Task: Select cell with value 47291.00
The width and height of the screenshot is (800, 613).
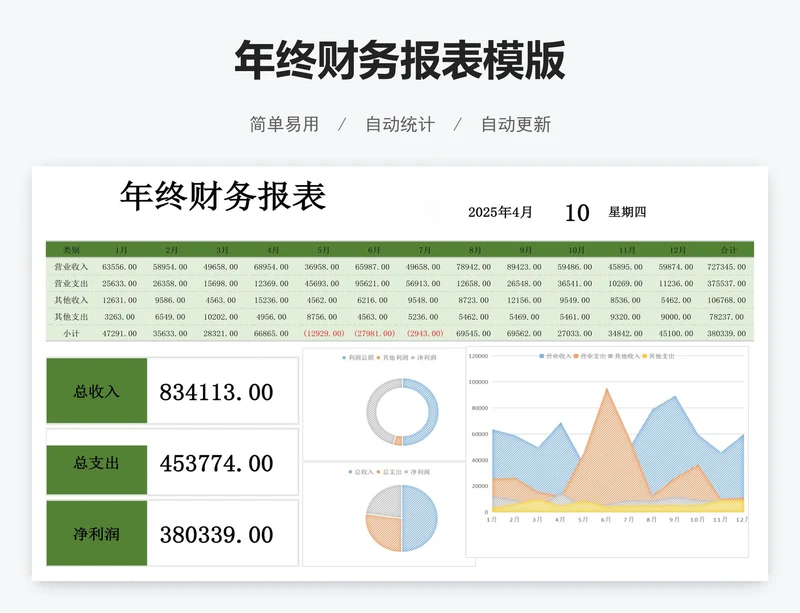Action: pyautogui.click(x=119, y=333)
